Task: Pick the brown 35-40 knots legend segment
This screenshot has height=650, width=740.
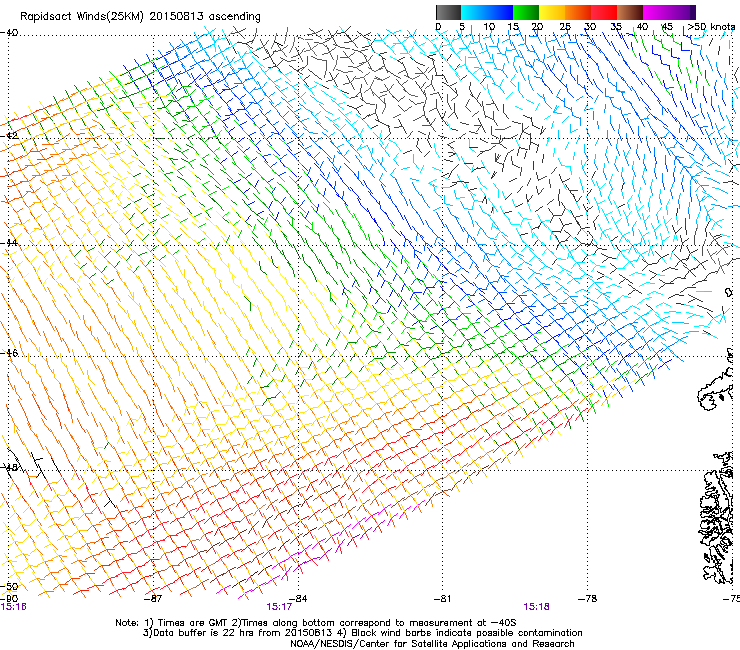Action: pos(630,12)
